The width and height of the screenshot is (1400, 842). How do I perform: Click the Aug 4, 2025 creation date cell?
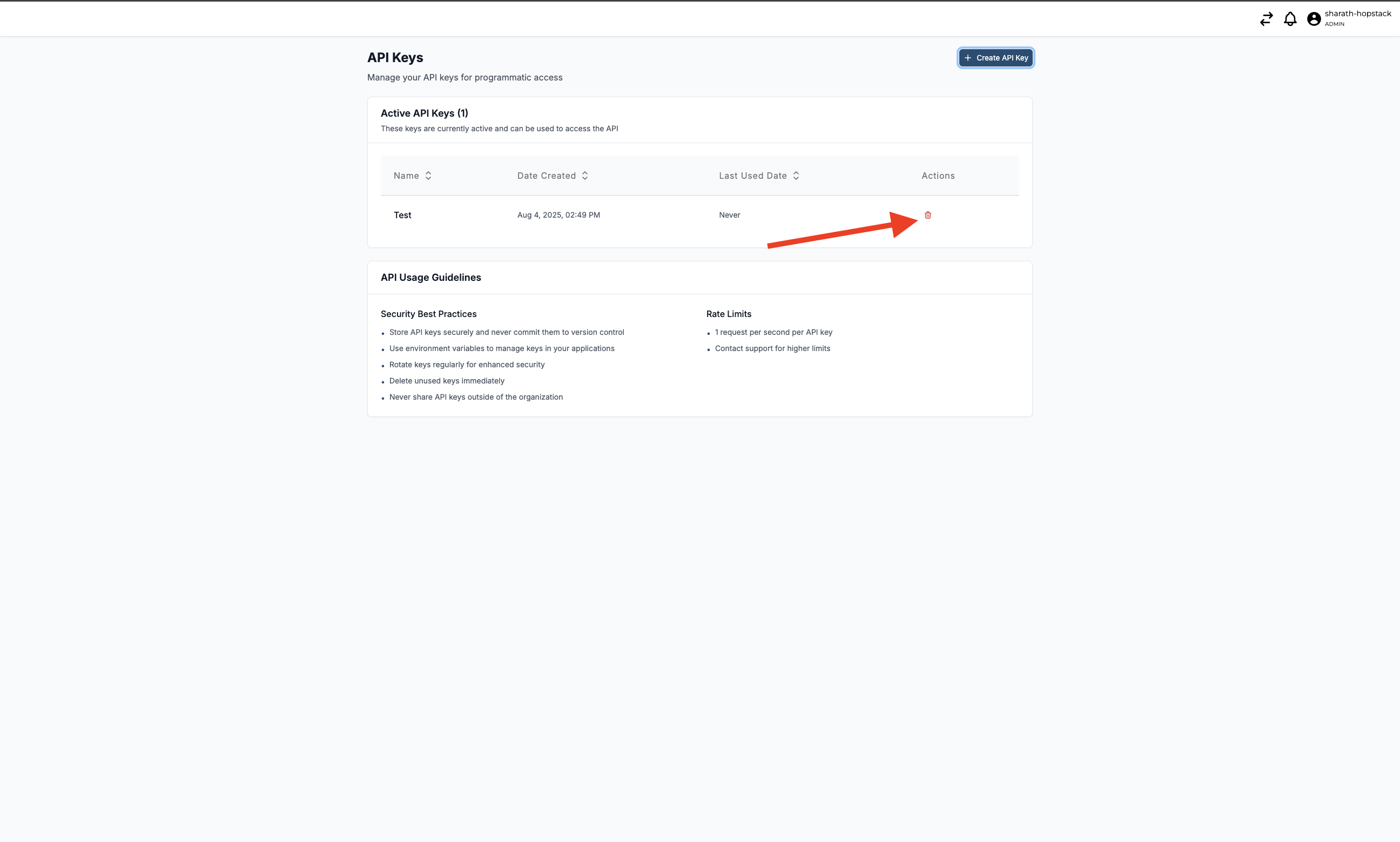[x=558, y=215]
